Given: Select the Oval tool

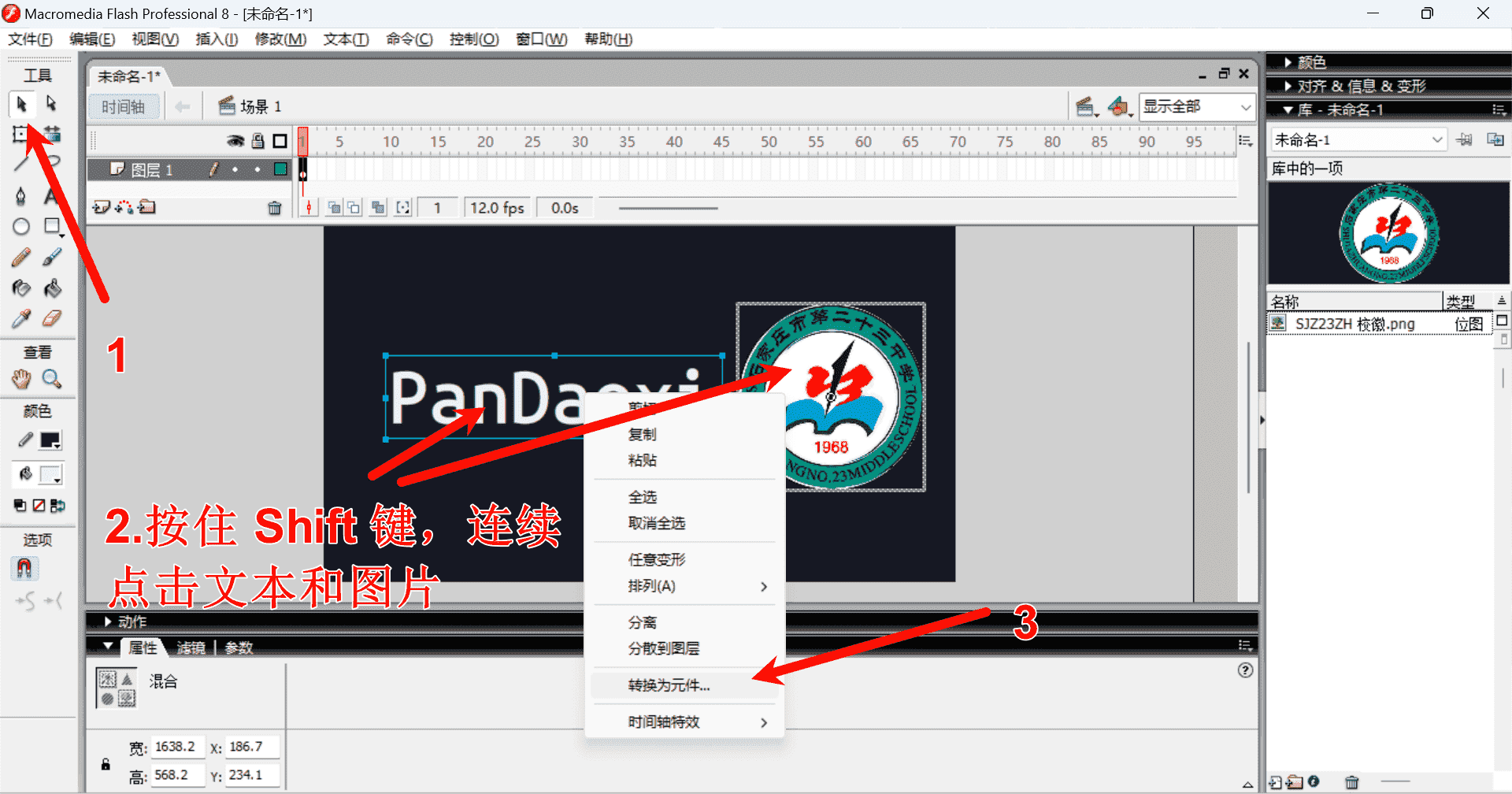Looking at the screenshot, I should pos(21,227).
